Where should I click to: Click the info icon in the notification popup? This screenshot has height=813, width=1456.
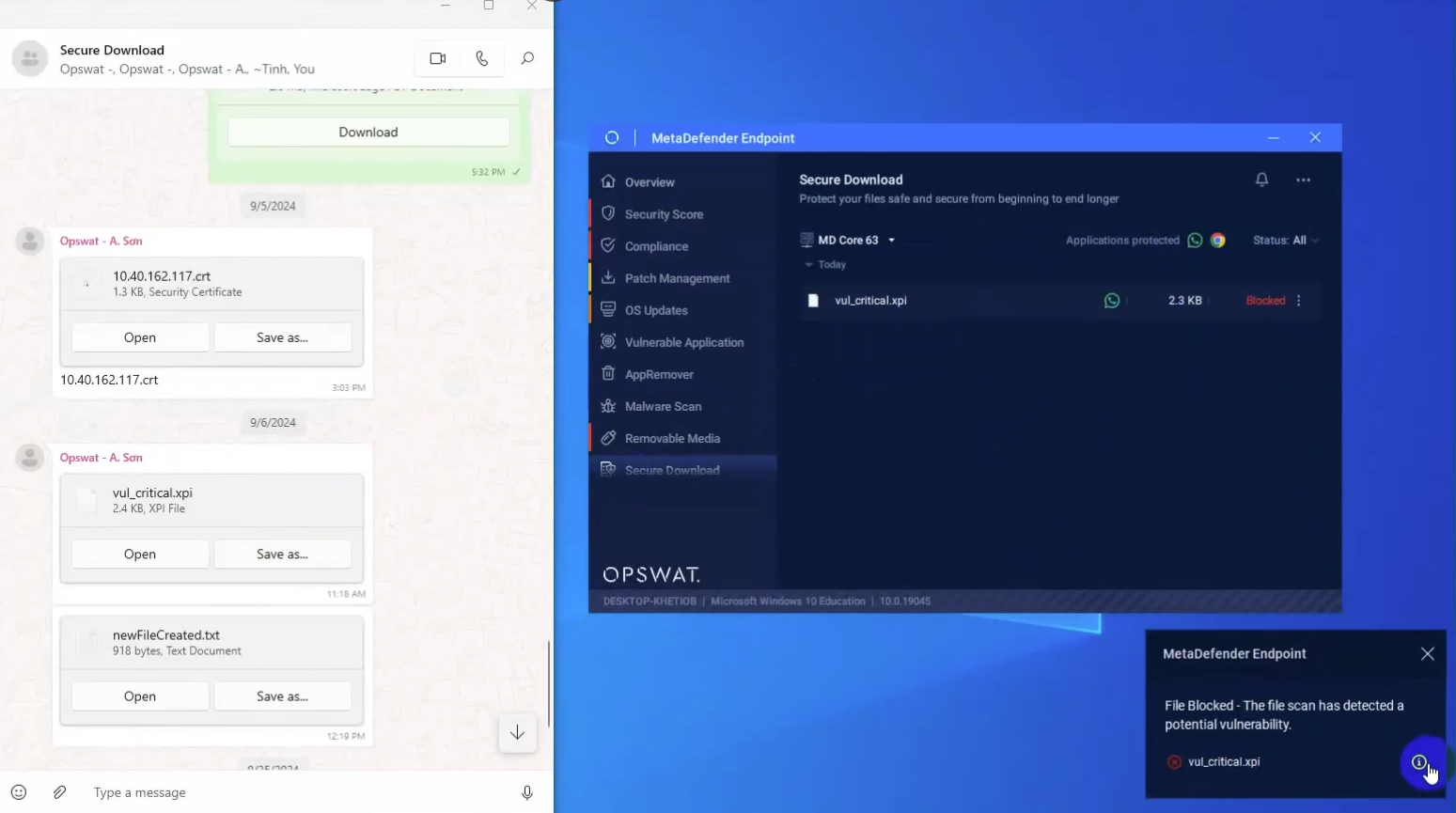pos(1419,762)
